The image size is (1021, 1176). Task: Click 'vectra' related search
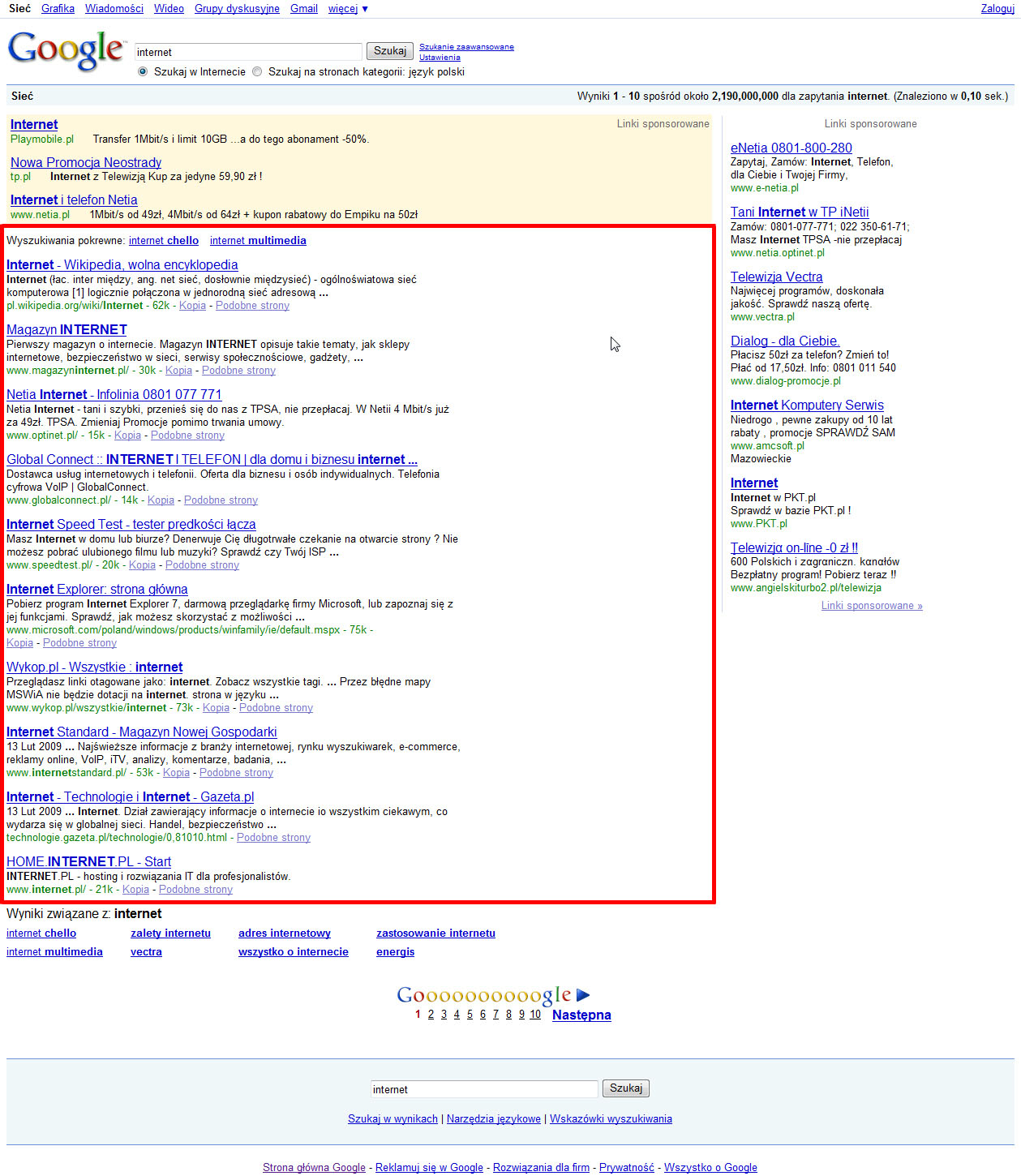click(x=146, y=951)
